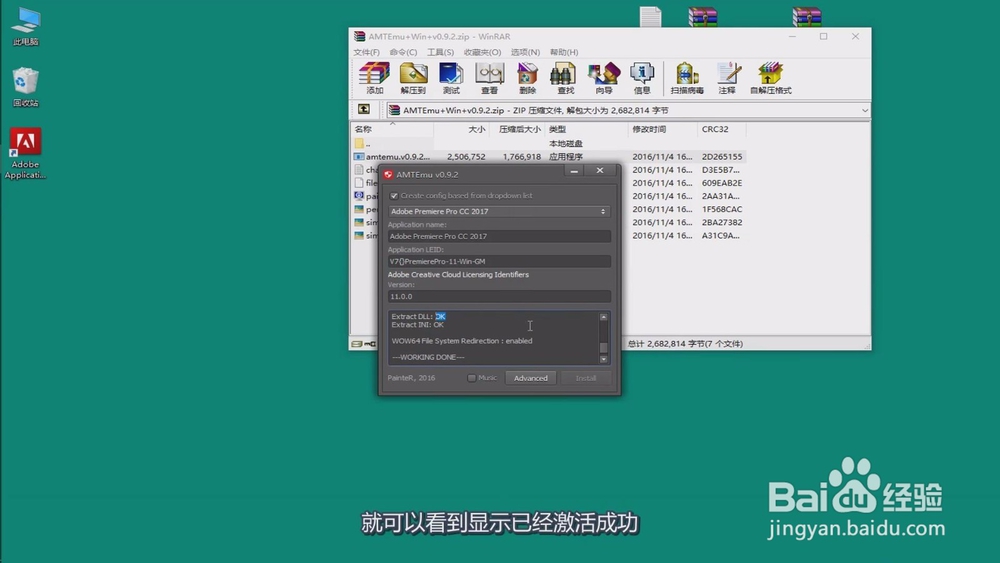Sort by CRC32 column header
This screenshot has width=1000, height=563.
(x=721, y=129)
